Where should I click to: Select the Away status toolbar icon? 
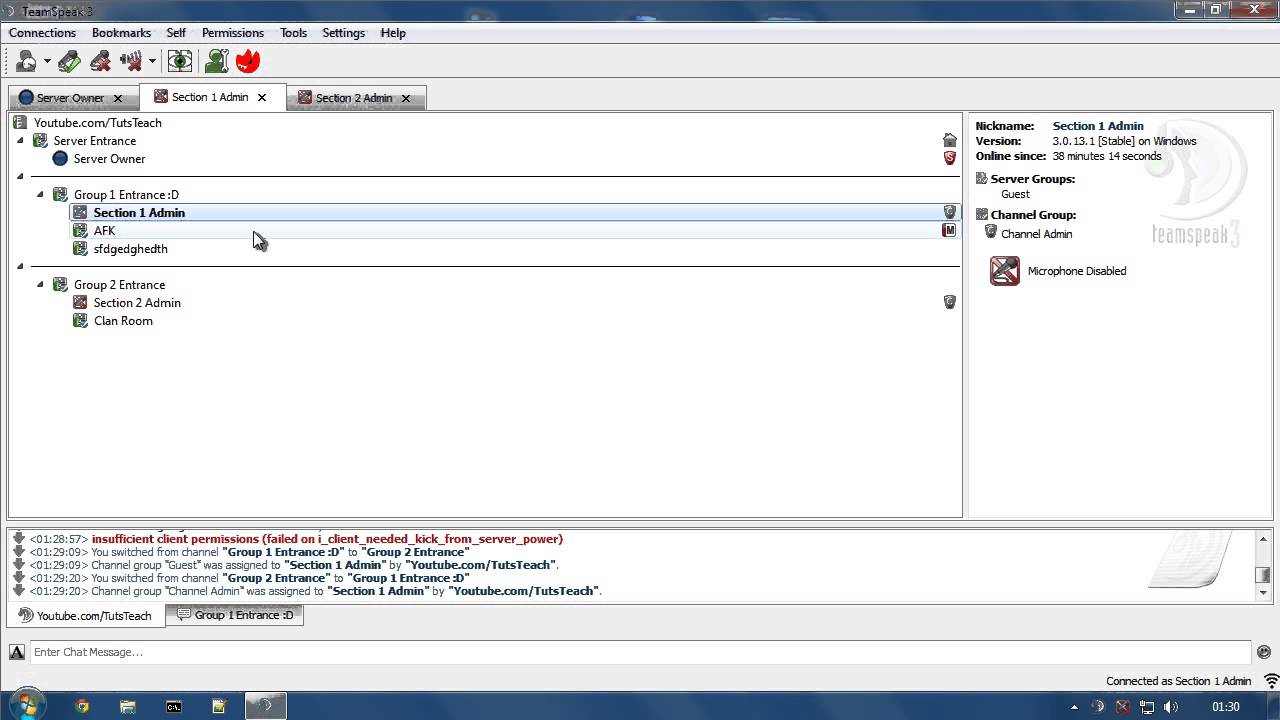tap(25, 61)
